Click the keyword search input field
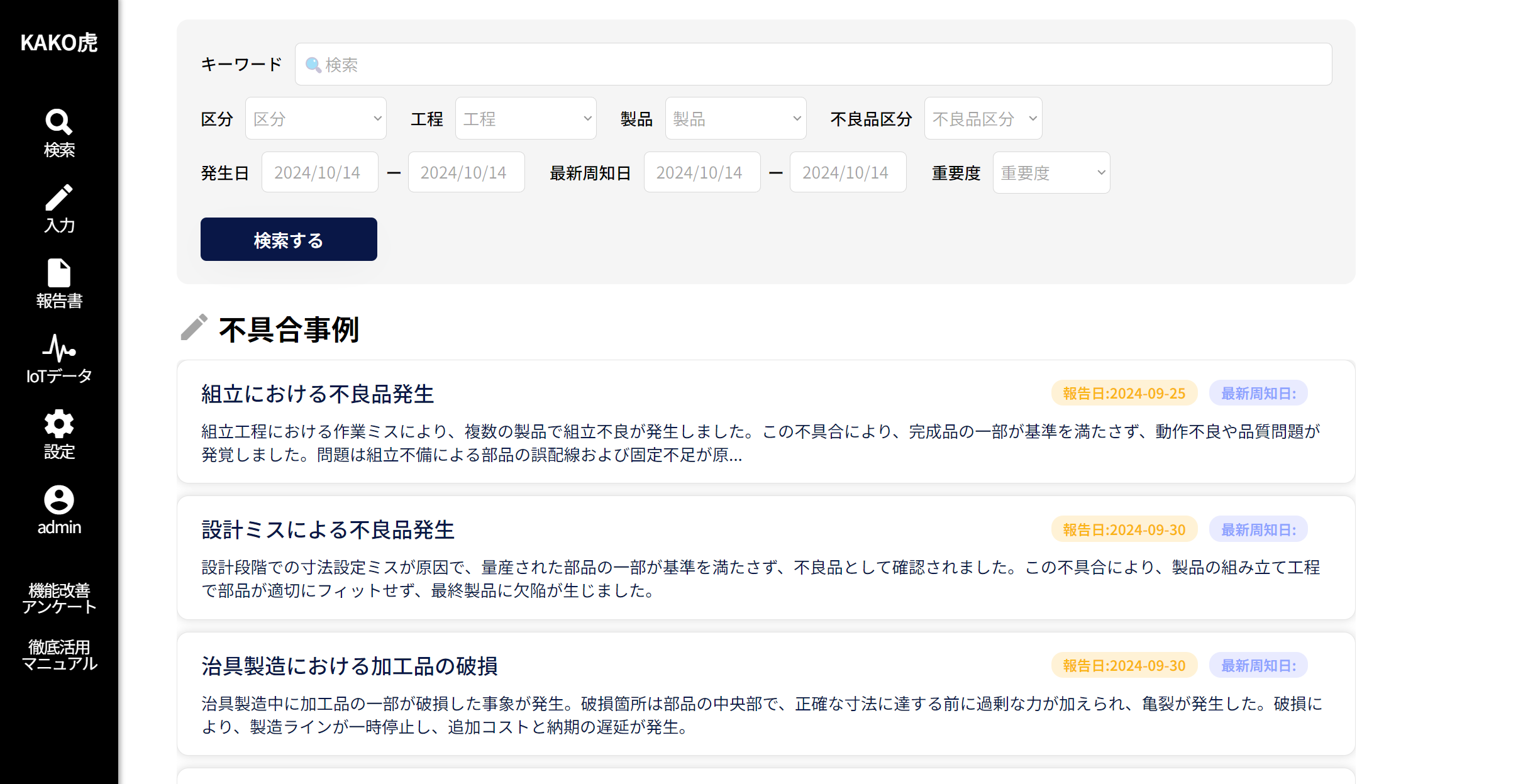The width and height of the screenshot is (1523, 784). (812, 64)
